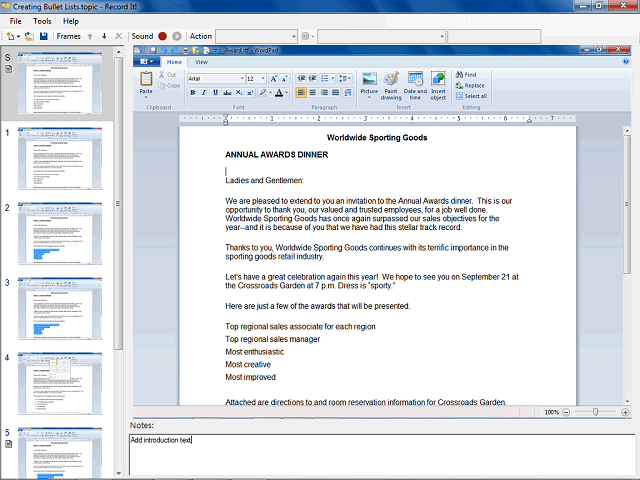Open the highlight color dropdown arrow
The width and height of the screenshot is (640, 480).
pos(270,93)
